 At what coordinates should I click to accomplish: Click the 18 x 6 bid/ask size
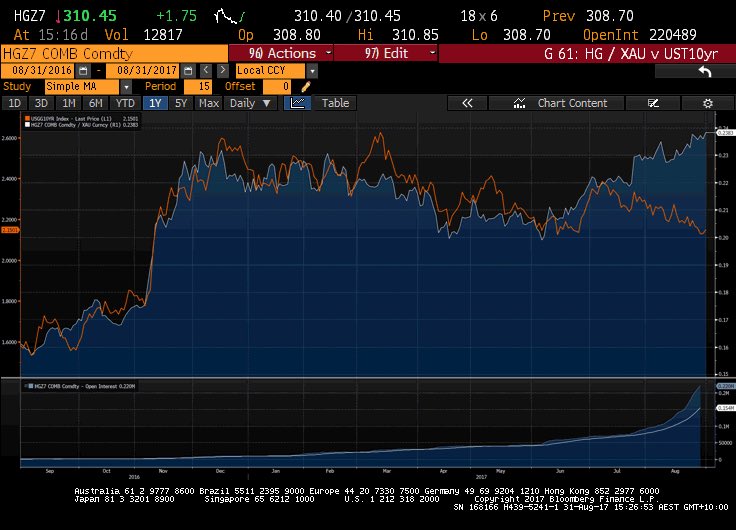pos(478,16)
